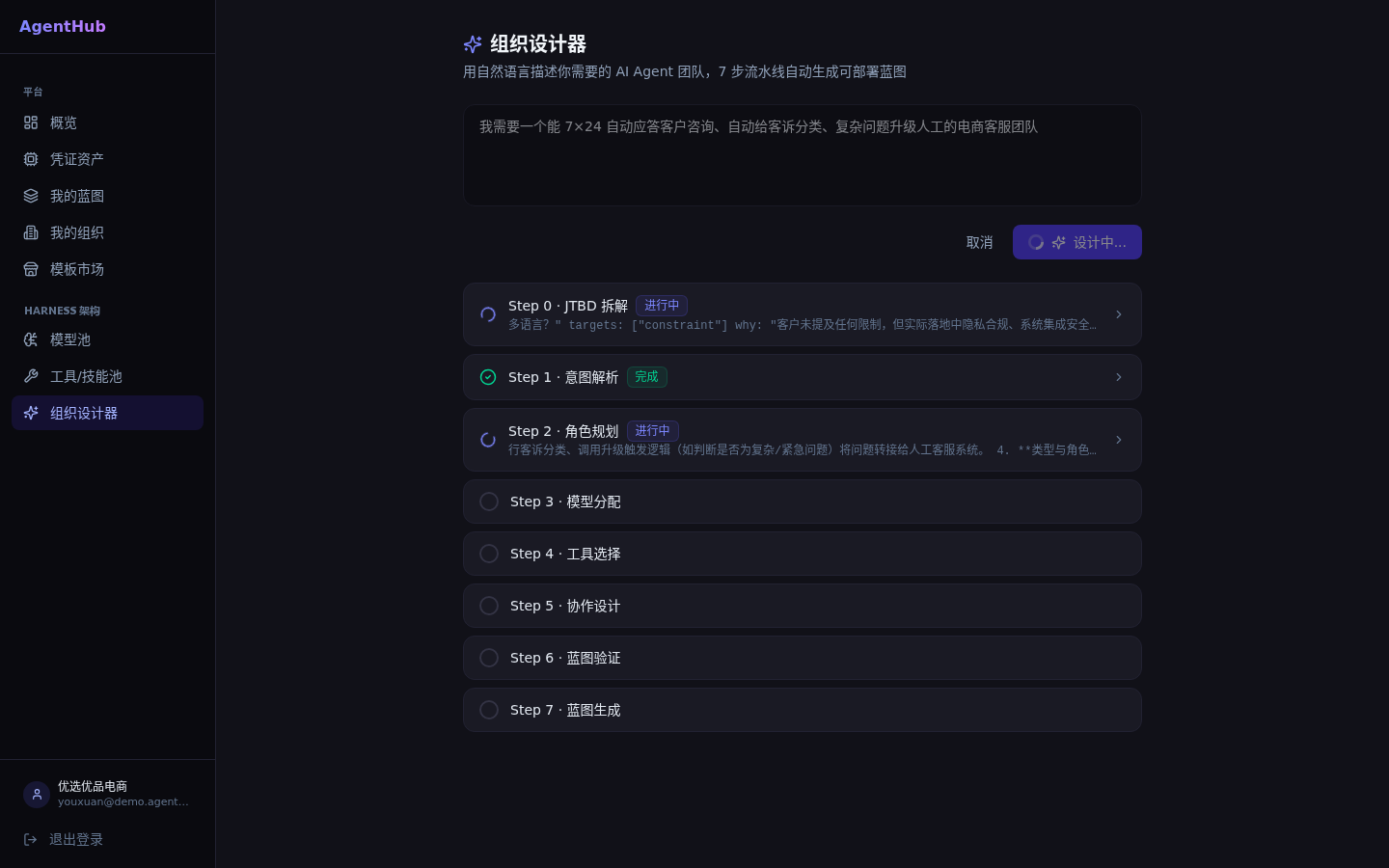This screenshot has height=868, width=1389.
Task: Click the 取消 button
Action: tap(980, 242)
